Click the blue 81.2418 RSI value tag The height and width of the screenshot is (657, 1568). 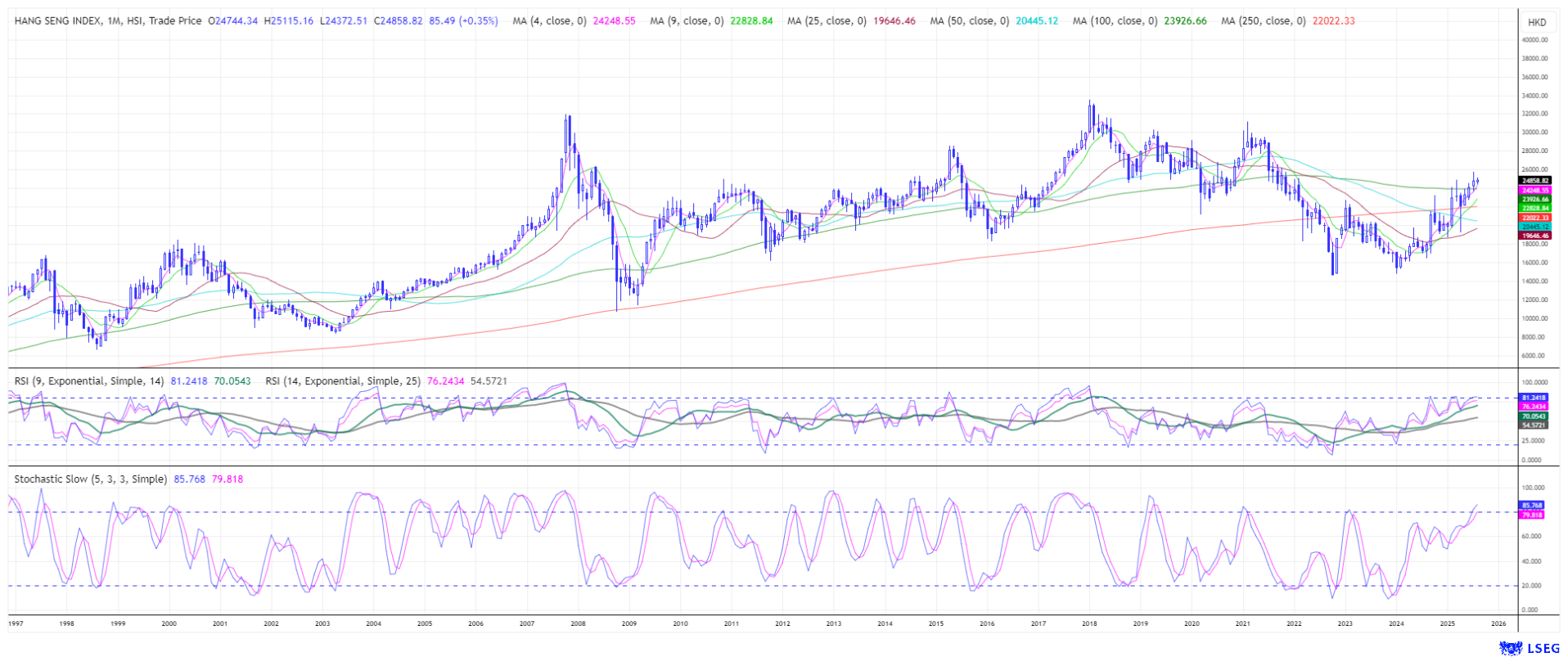pos(1533,398)
